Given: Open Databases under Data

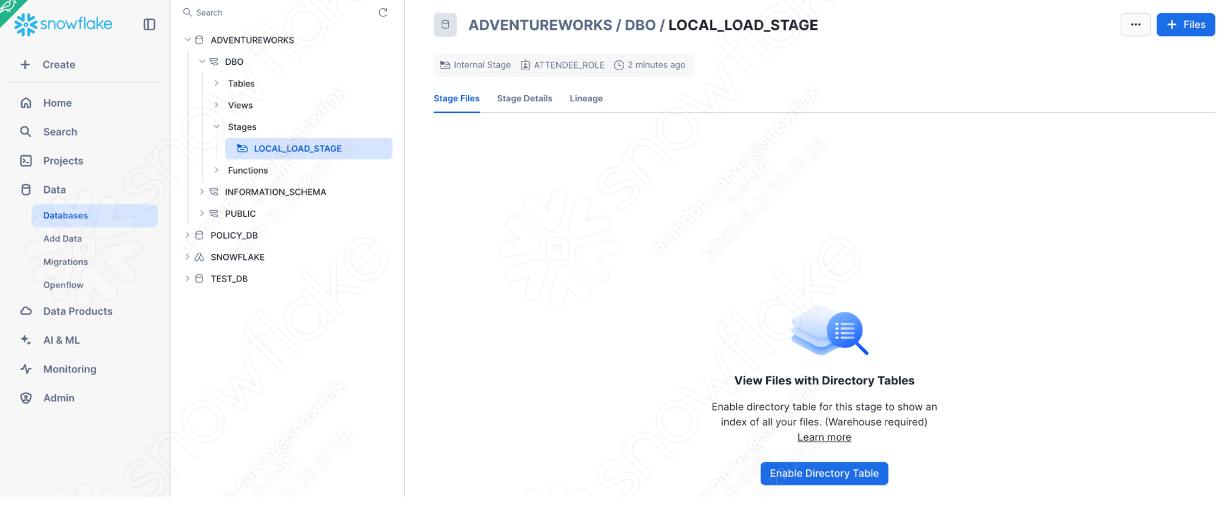Looking at the screenshot, I should 94,216.
